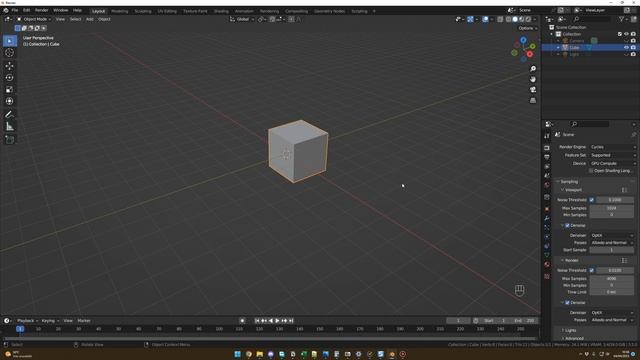
Task: Switch orthographic perspective grid icon
Action: click(533, 100)
